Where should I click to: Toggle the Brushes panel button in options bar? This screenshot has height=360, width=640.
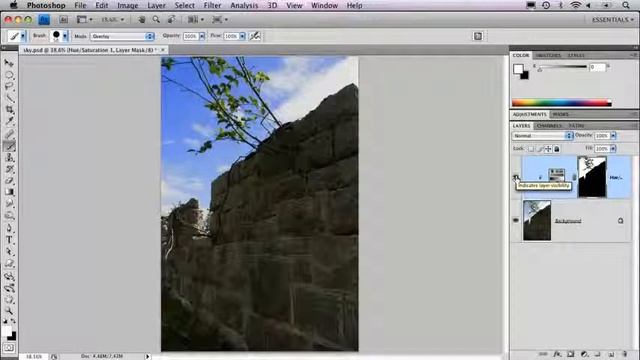[x=478, y=36]
